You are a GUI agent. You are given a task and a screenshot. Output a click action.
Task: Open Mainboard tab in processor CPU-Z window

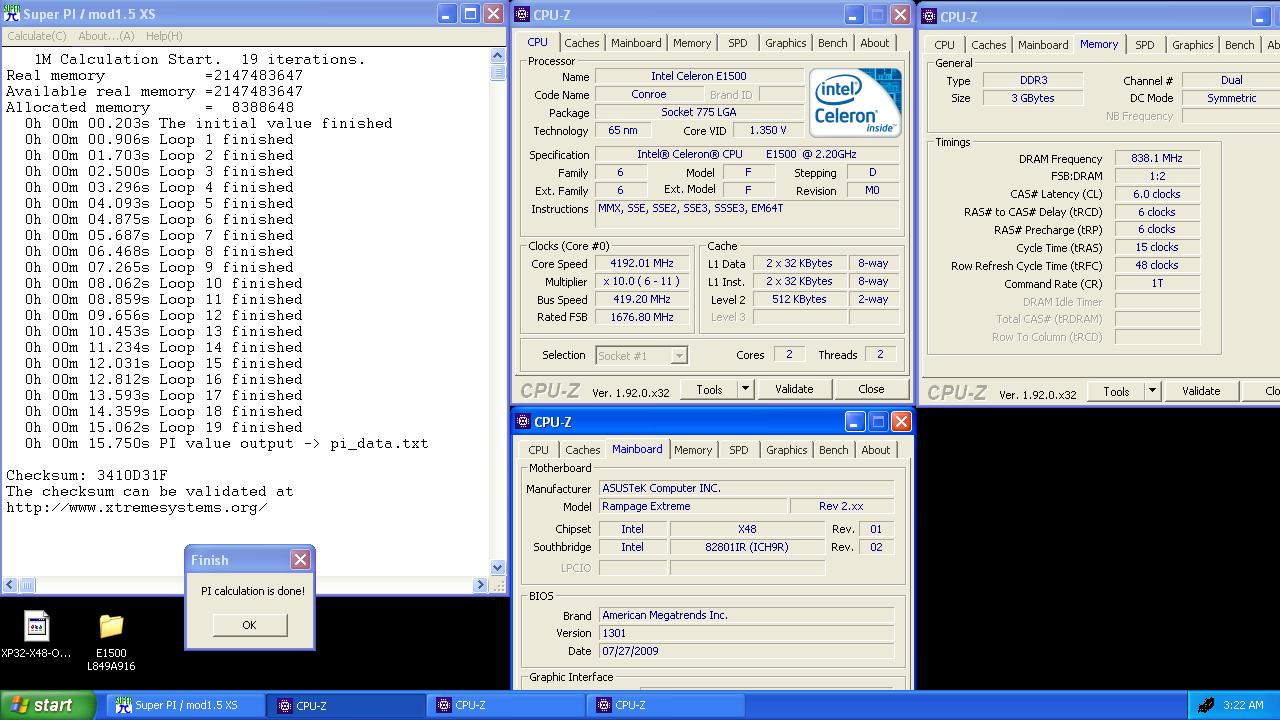[x=636, y=43]
